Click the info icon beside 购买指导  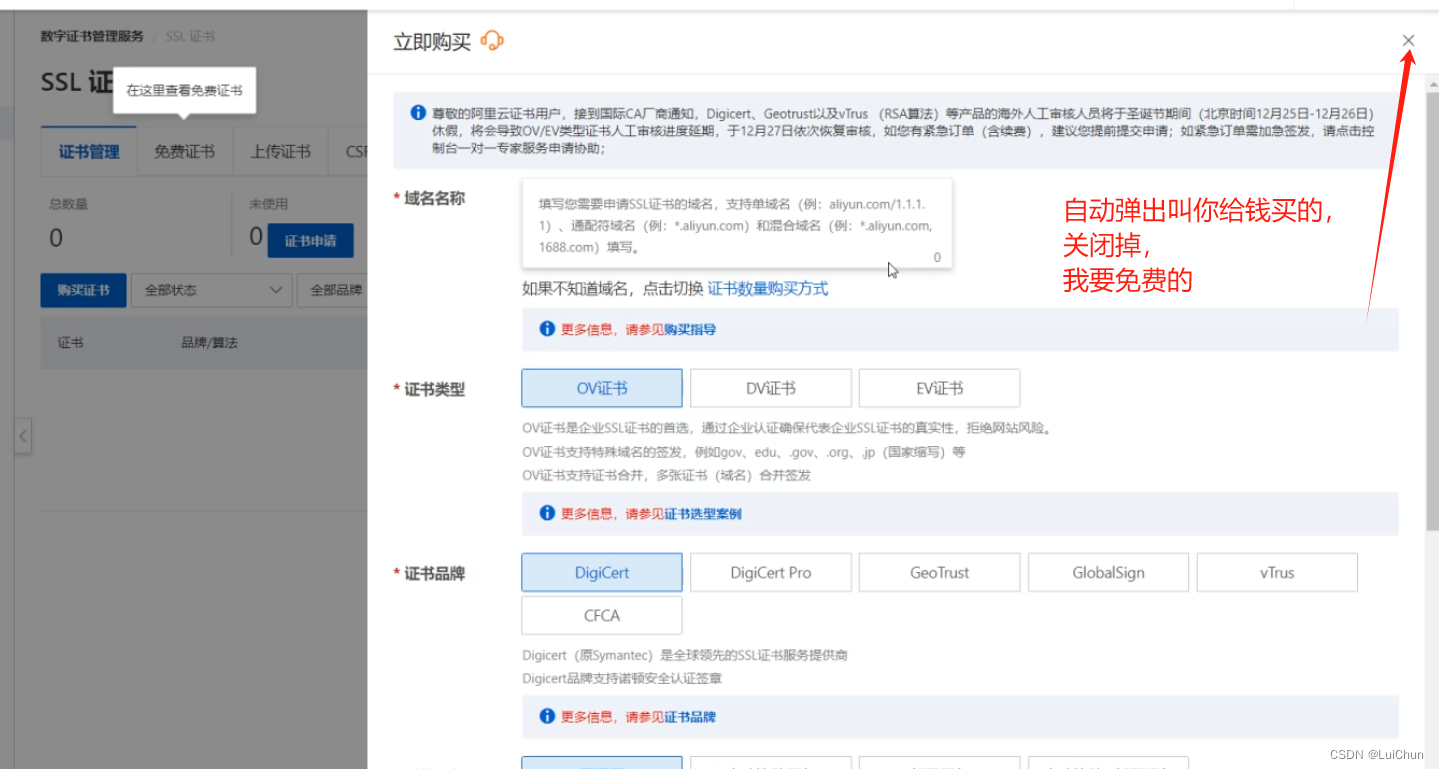(547, 329)
